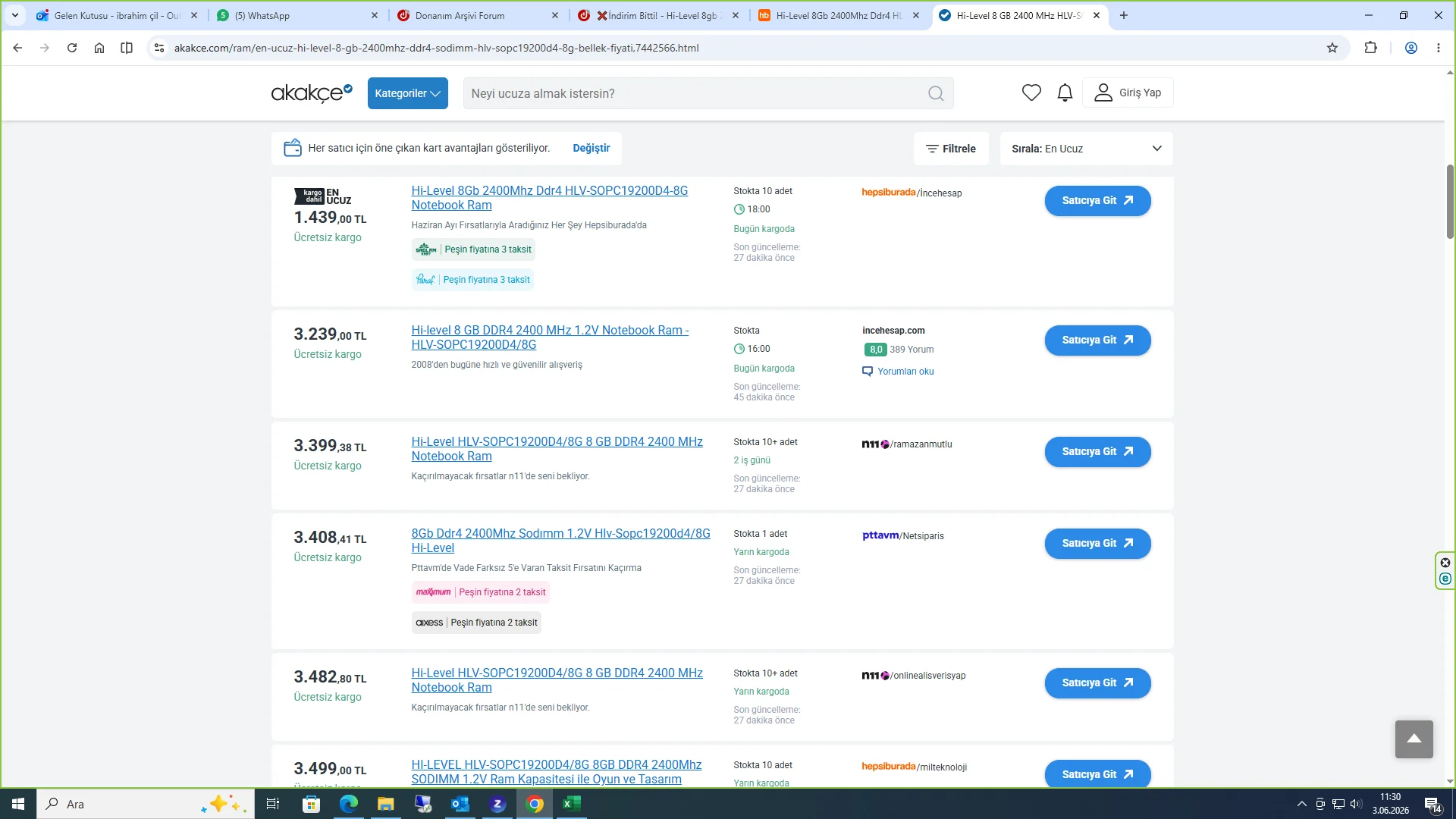Open the tab search dropdown arrow

(14, 15)
